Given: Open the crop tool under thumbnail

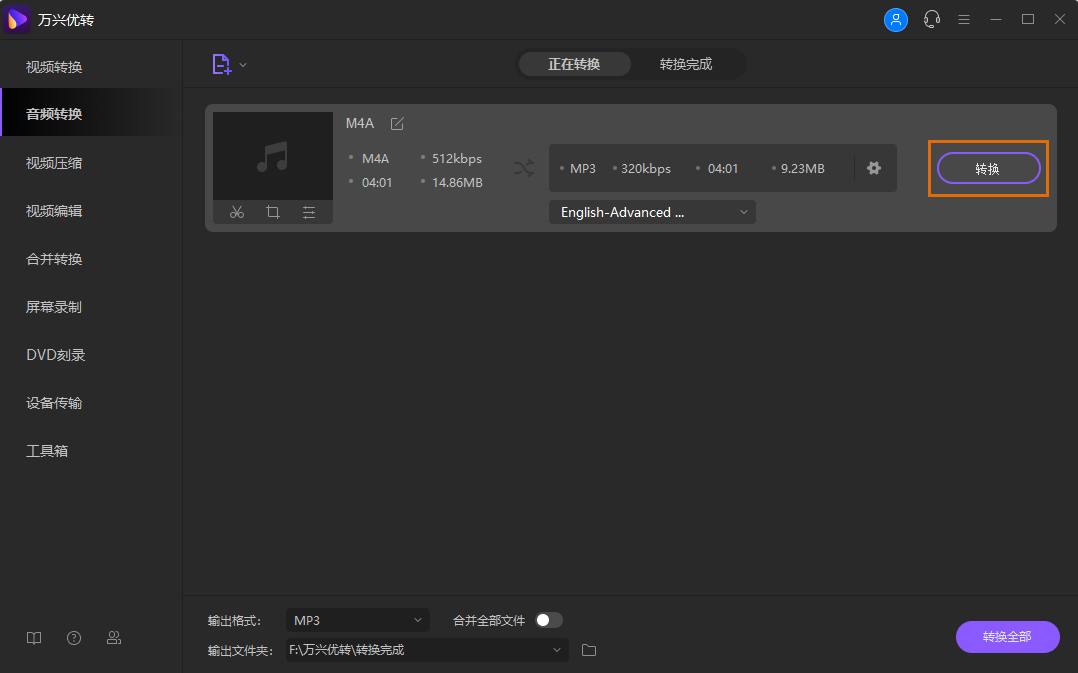Looking at the screenshot, I should pyautogui.click(x=273, y=212).
